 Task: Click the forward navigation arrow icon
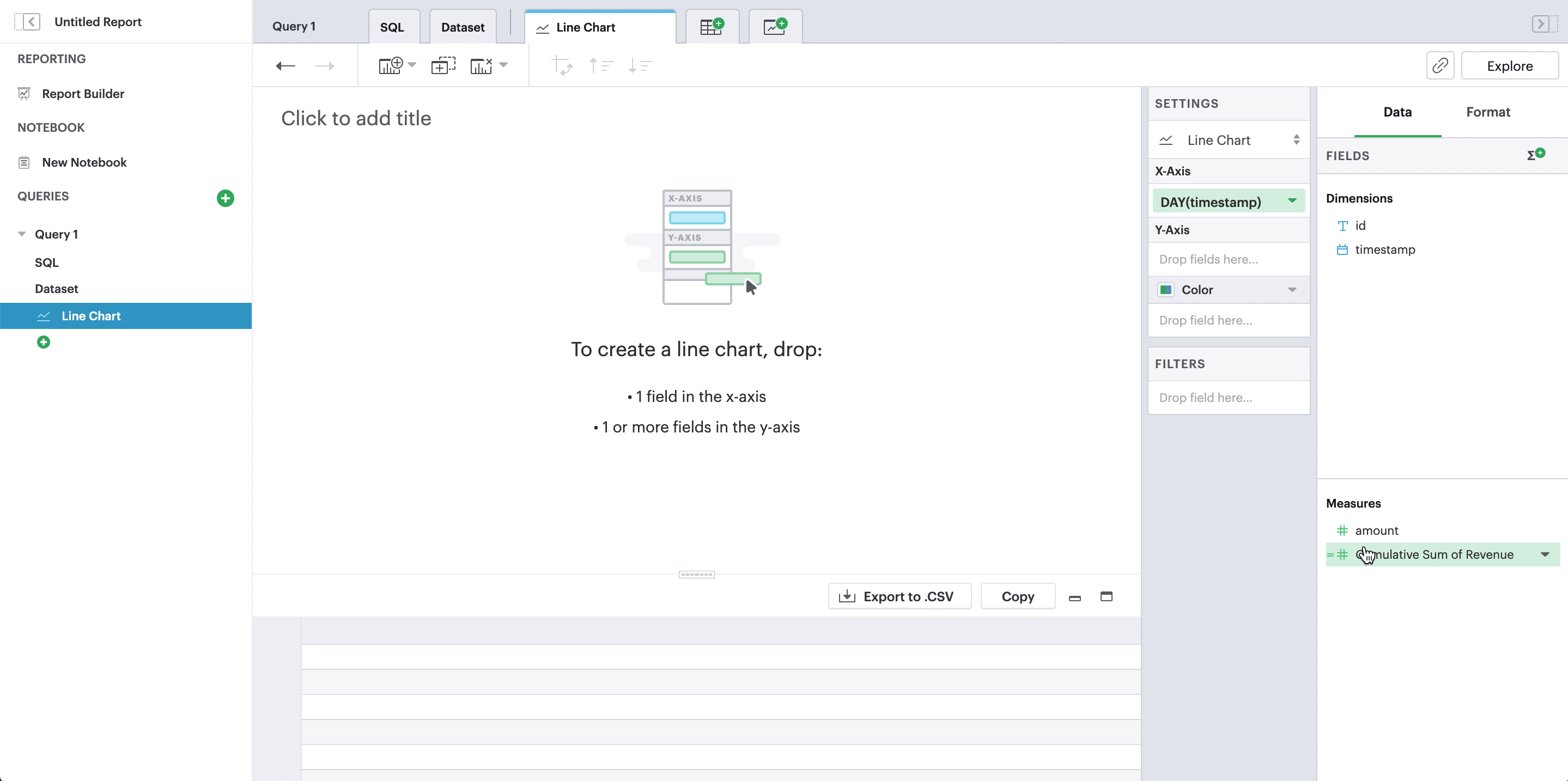click(x=324, y=65)
